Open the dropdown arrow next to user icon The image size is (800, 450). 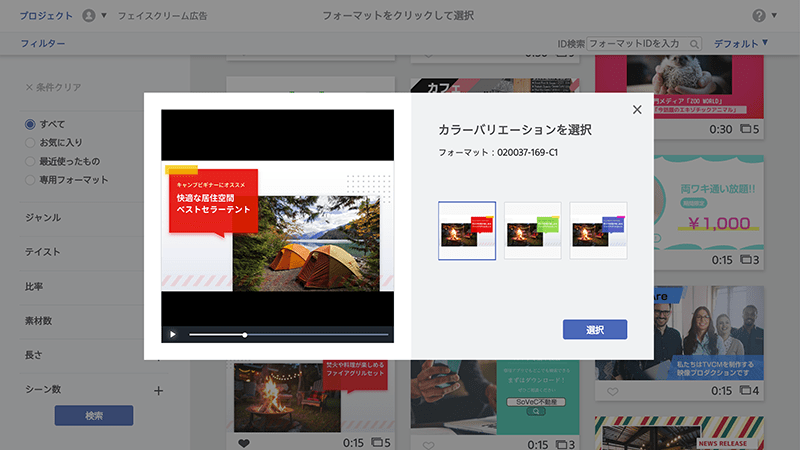tap(104, 15)
